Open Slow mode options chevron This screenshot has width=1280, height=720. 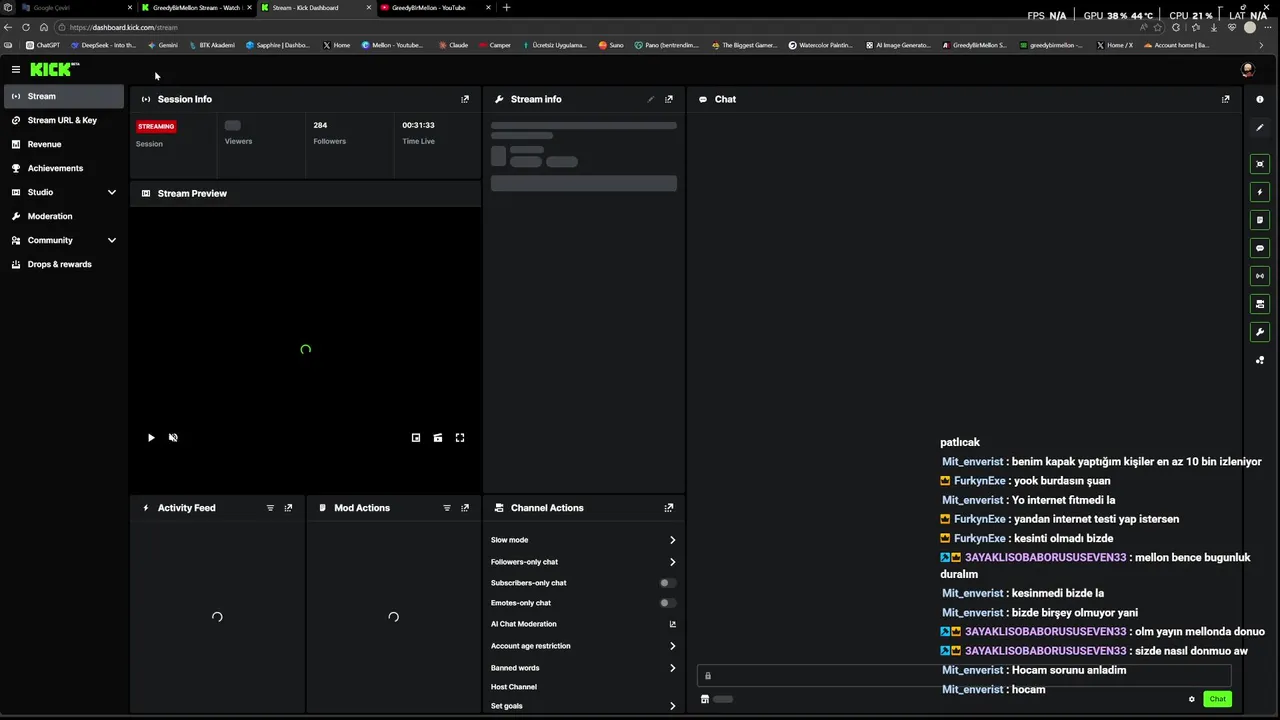click(x=672, y=540)
